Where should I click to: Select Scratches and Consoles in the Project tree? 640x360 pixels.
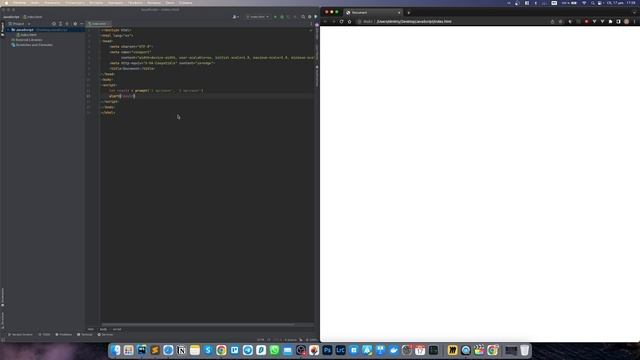coord(32,45)
